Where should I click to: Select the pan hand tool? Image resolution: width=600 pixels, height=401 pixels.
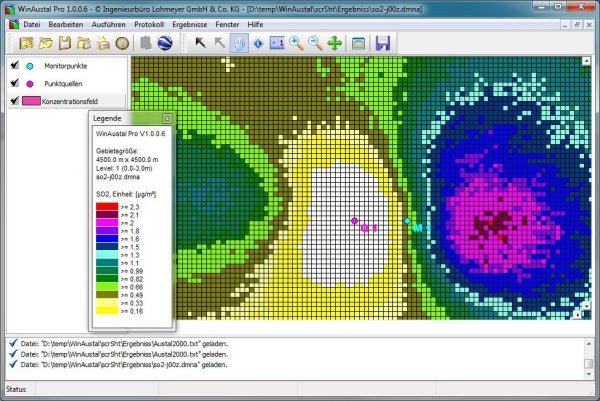(x=238, y=43)
